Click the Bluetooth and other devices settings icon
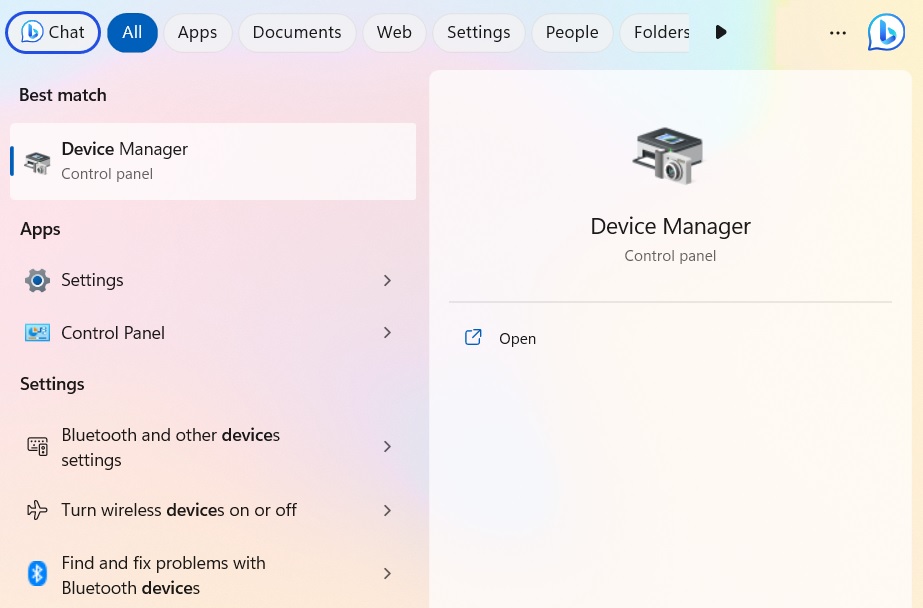This screenshot has width=923, height=608. click(37, 446)
